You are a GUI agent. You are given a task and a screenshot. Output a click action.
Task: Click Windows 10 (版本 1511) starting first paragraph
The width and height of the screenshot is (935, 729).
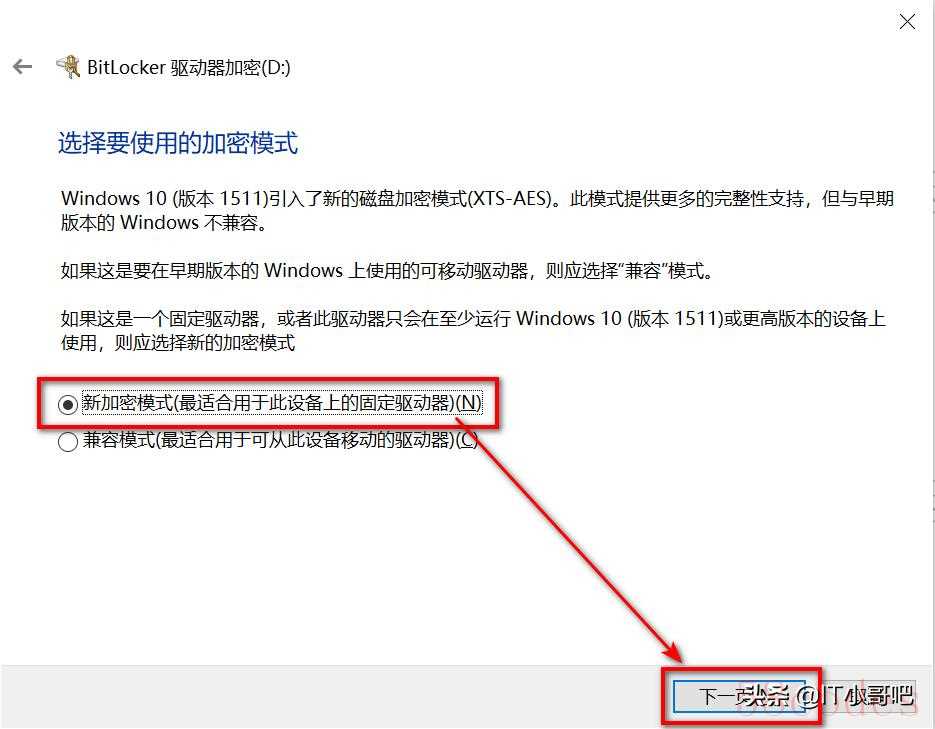[x=165, y=198]
